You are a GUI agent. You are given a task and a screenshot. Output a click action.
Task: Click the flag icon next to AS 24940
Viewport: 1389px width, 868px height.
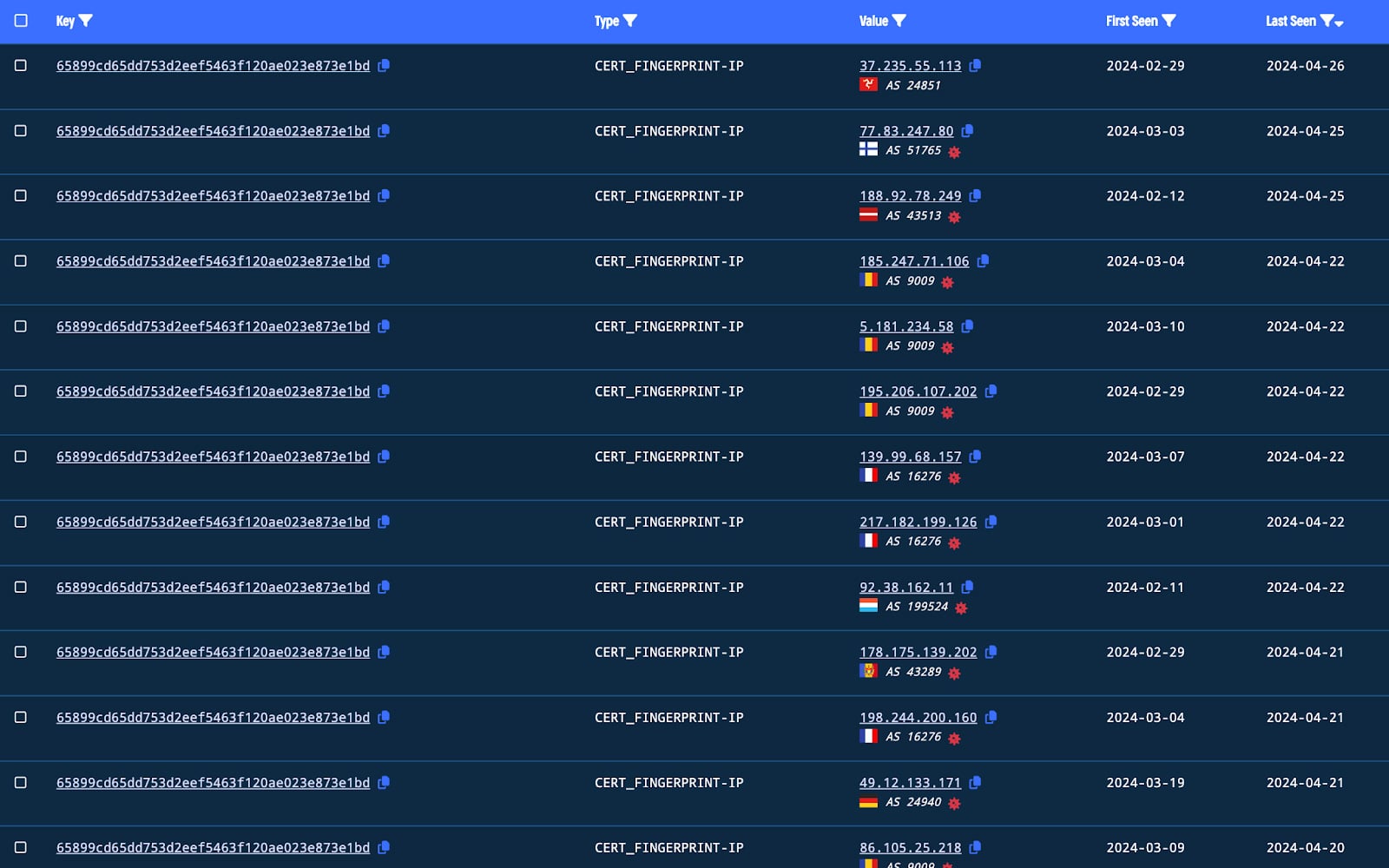coord(868,802)
